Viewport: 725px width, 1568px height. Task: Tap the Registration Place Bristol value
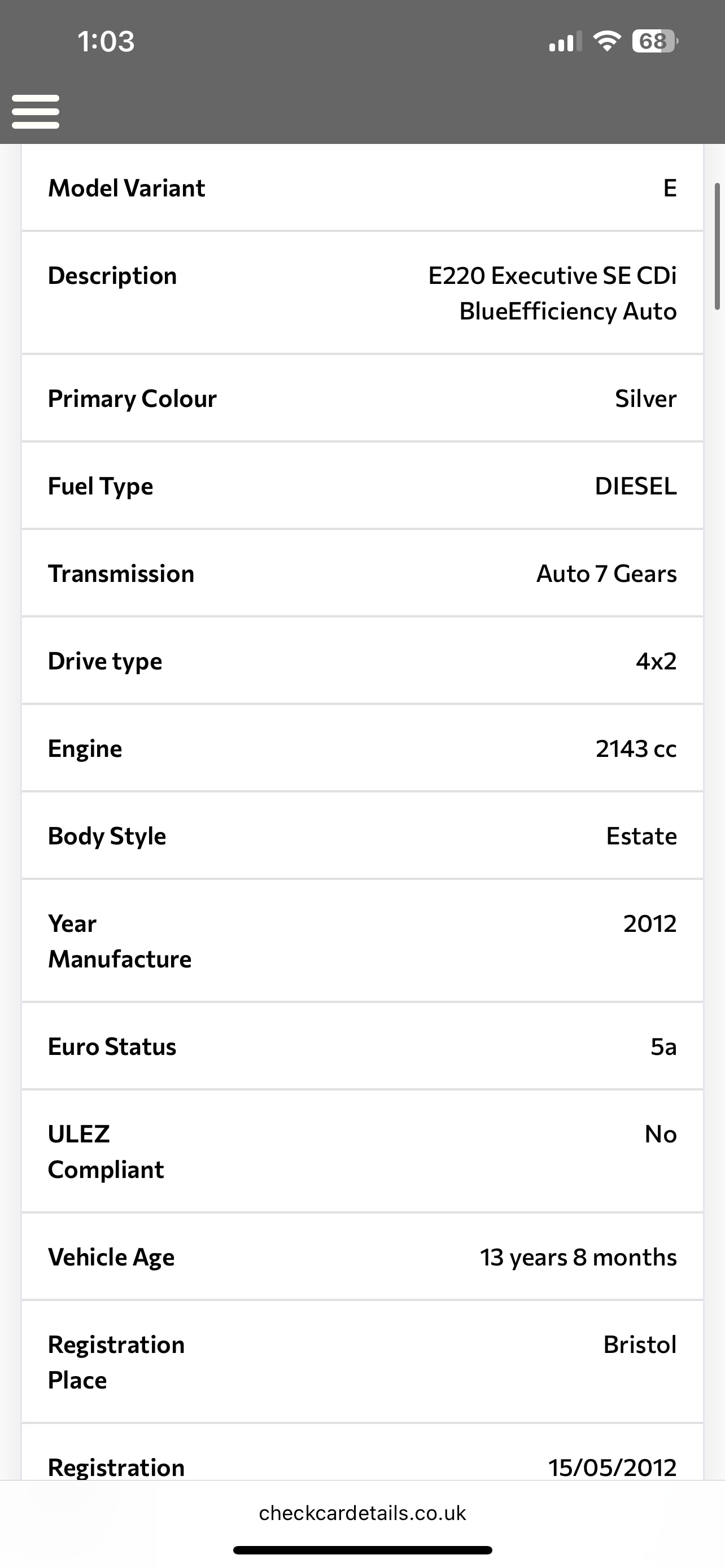click(640, 1344)
